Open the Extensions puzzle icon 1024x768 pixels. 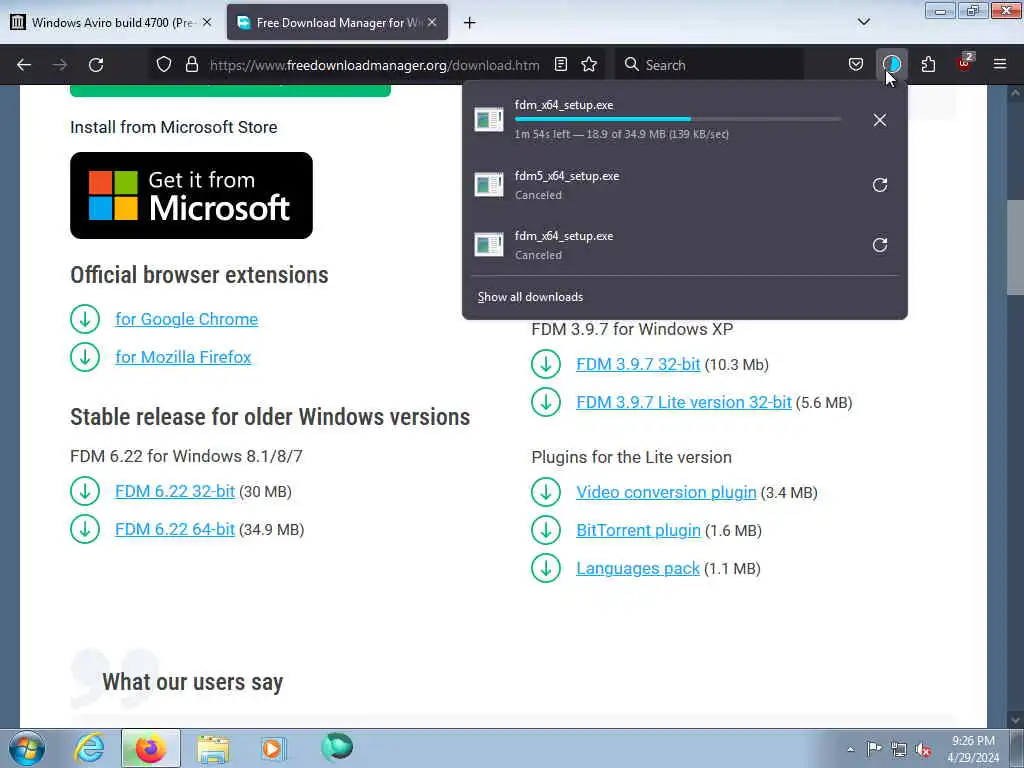tap(928, 65)
